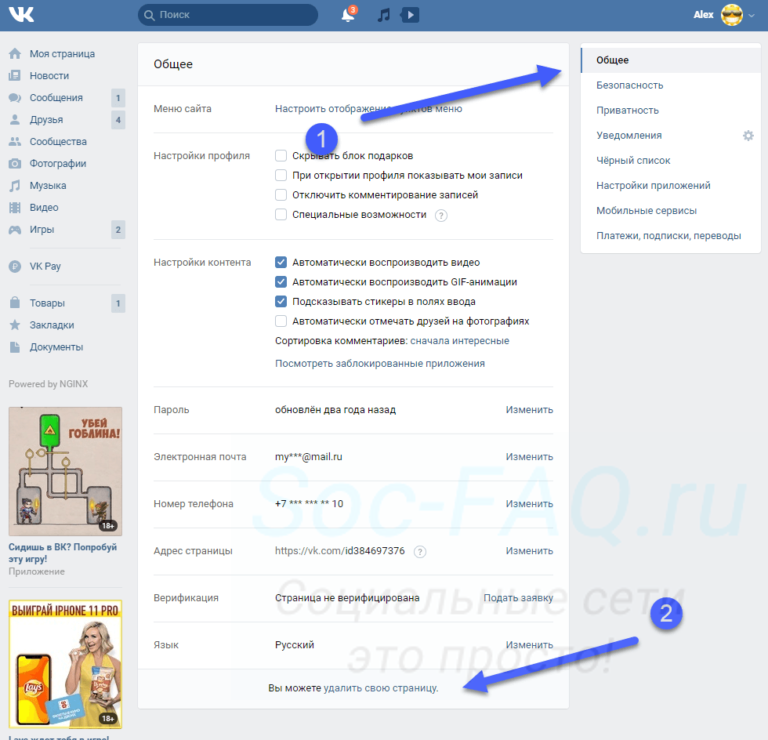Click the person icon beside Друзья
768x740 pixels.
coord(15,119)
